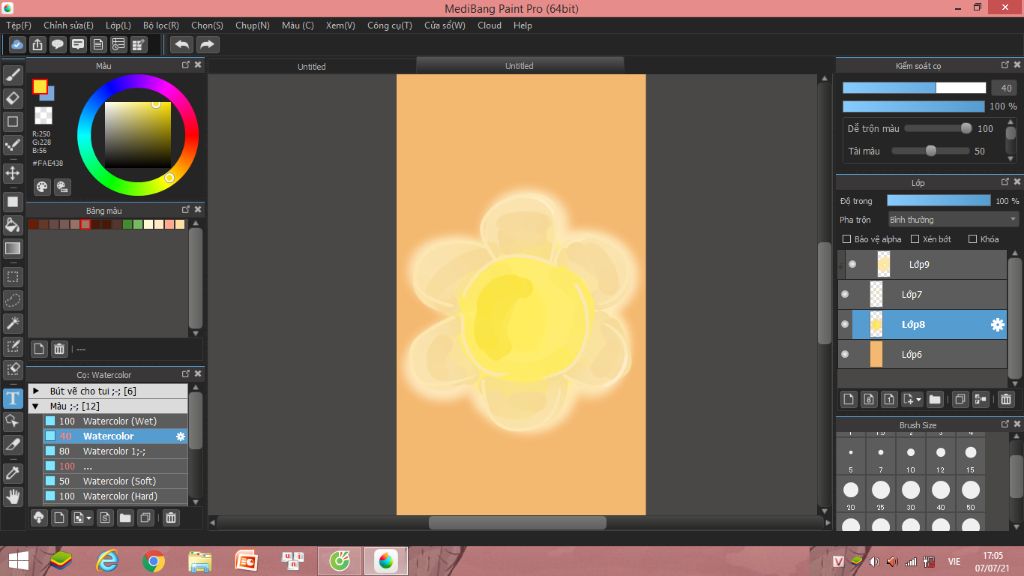Select the Eyedropper tool
1024x576 pixels.
coord(12,473)
